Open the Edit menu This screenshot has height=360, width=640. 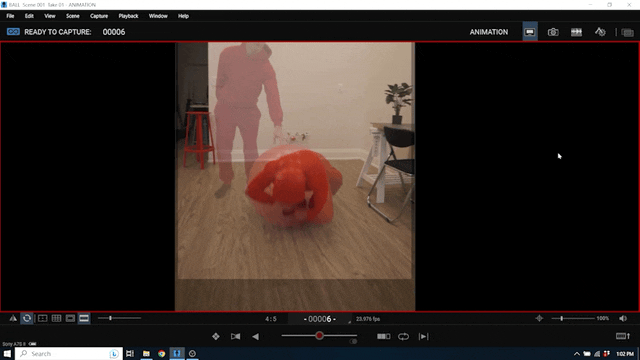pyautogui.click(x=29, y=16)
